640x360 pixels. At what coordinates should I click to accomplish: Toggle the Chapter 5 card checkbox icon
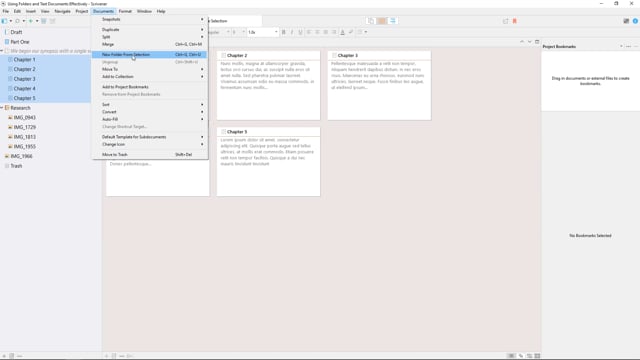pos(224,132)
